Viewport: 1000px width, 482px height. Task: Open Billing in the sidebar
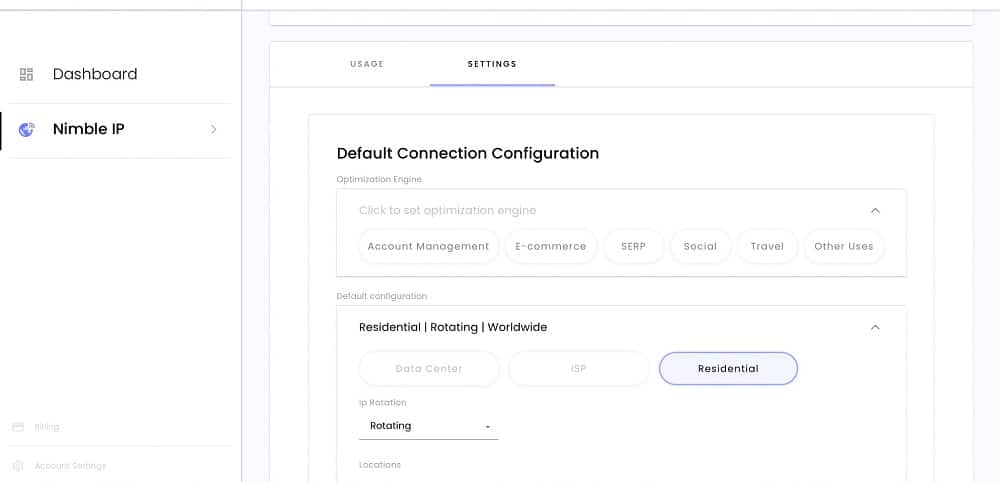(x=47, y=427)
